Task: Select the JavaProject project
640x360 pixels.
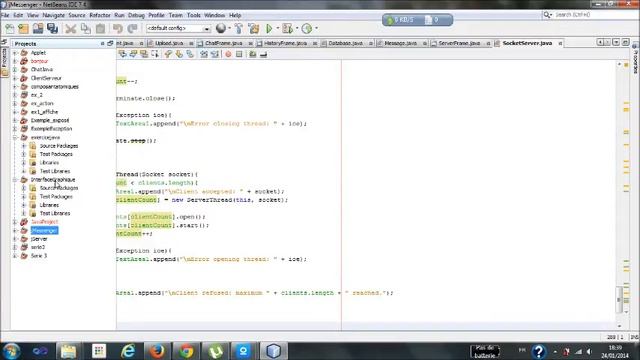Action: point(44,222)
